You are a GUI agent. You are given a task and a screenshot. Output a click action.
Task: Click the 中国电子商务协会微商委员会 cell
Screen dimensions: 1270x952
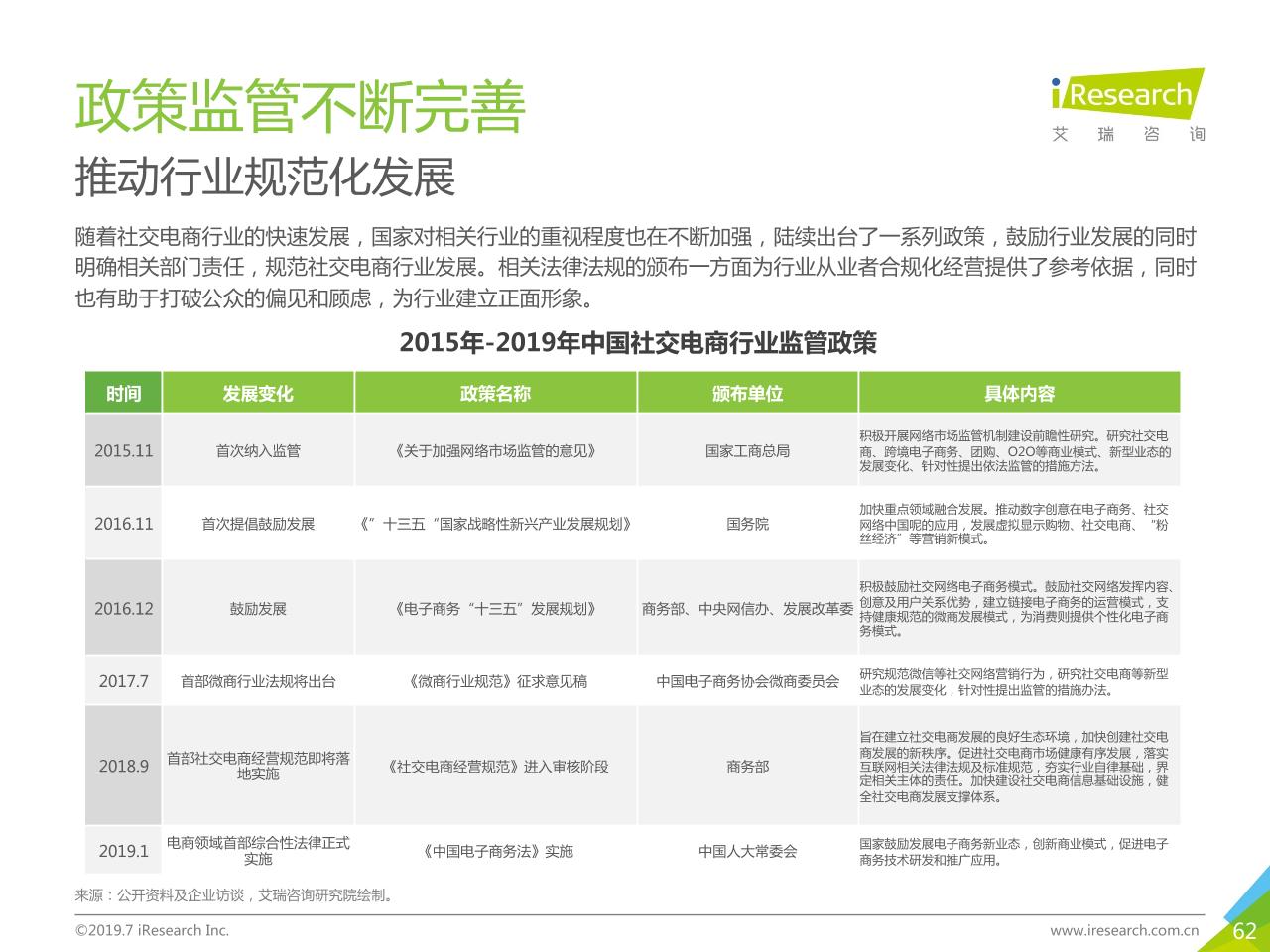click(x=747, y=681)
